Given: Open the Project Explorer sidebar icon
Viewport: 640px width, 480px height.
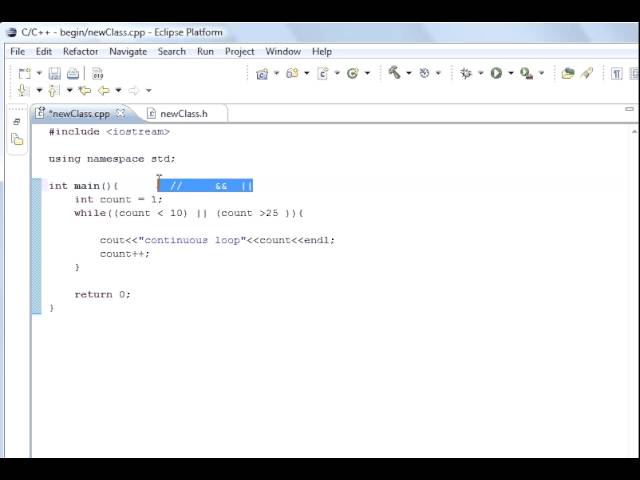Looking at the screenshot, I should click(17, 140).
